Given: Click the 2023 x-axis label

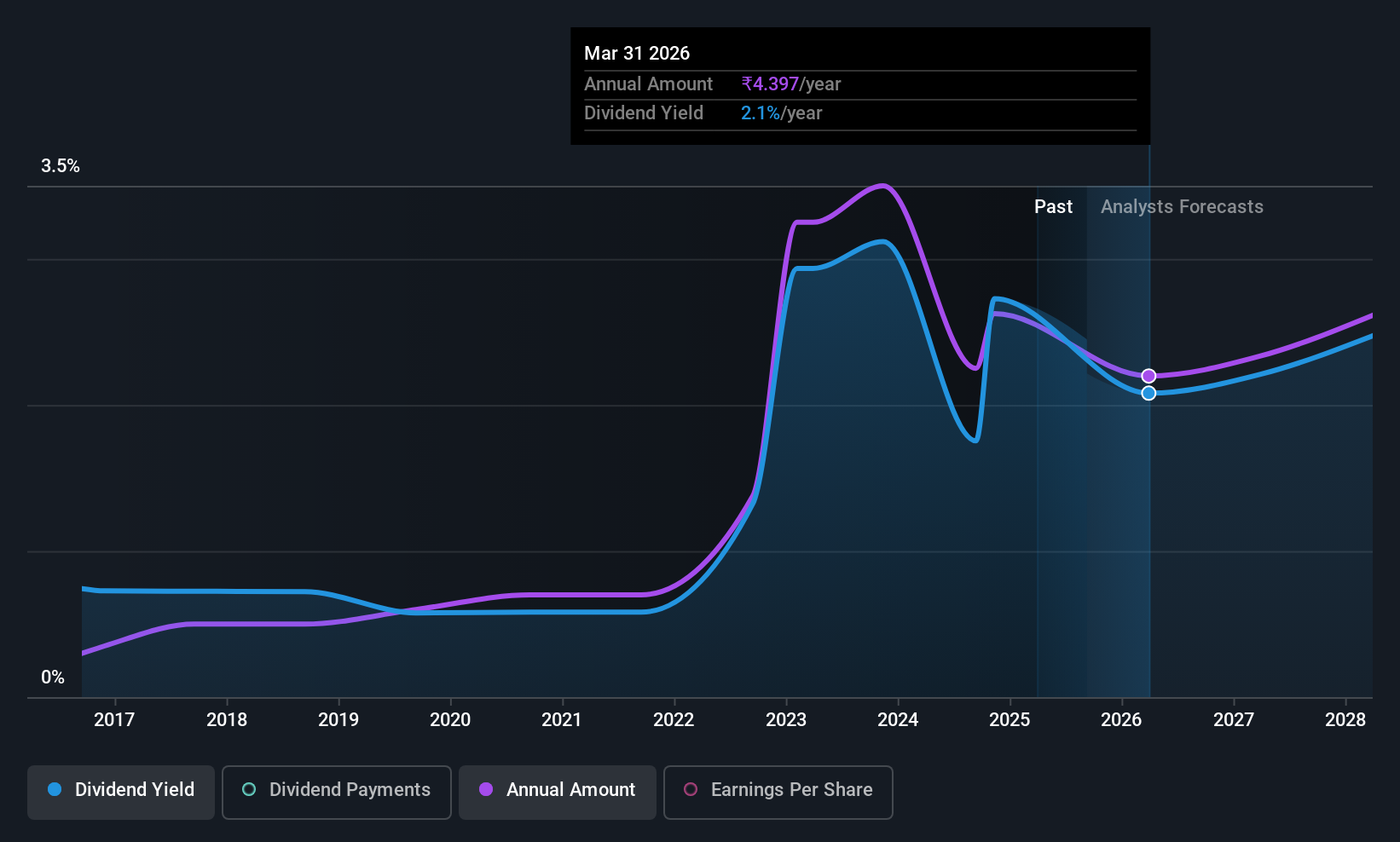Looking at the screenshot, I should point(786,720).
